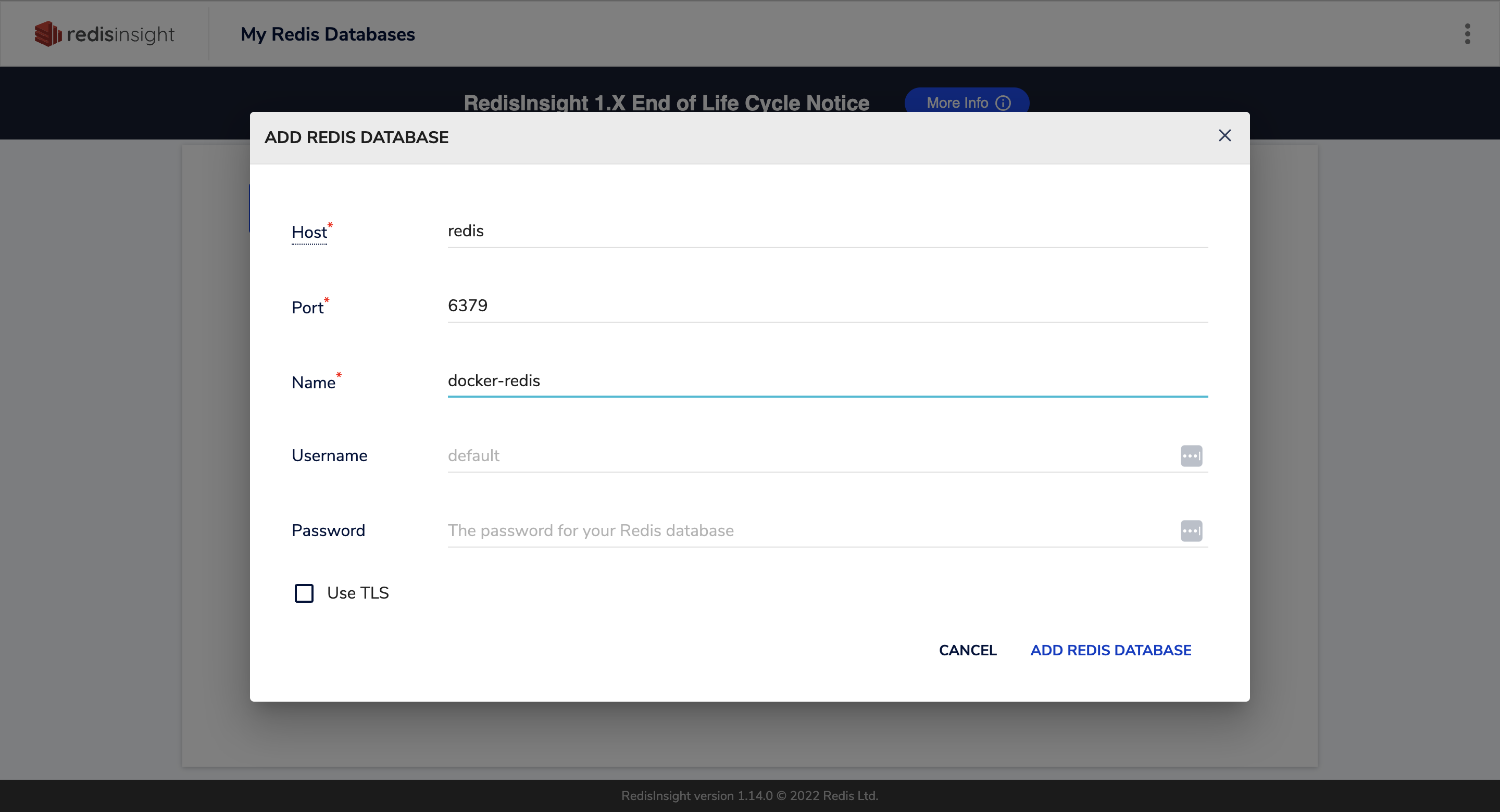
Task: Open the three-dot options menu
Action: (1467, 34)
